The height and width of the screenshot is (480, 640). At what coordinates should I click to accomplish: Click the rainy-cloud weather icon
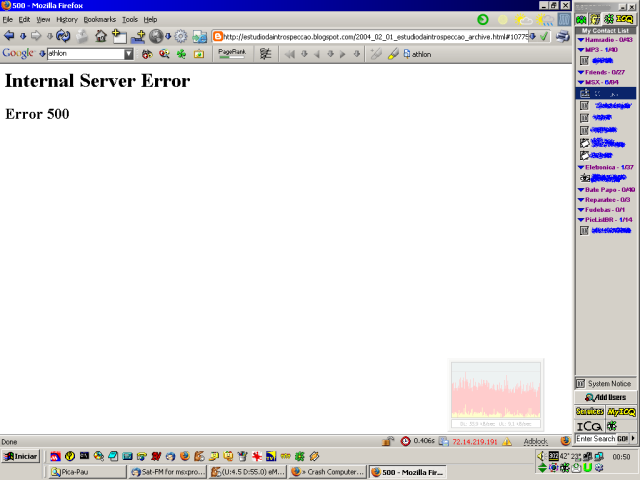click(544, 19)
